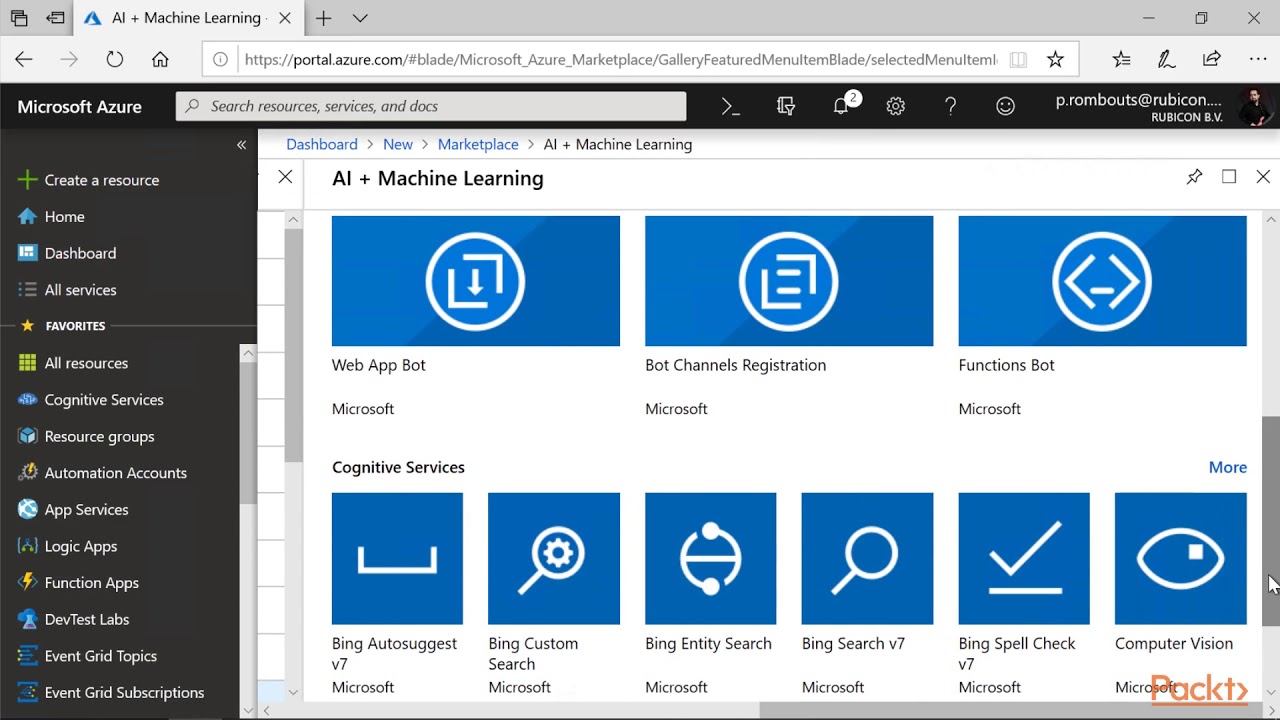The height and width of the screenshot is (720, 1280).
Task: Show tab previews dropdown chevron
Action: coord(360,18)
